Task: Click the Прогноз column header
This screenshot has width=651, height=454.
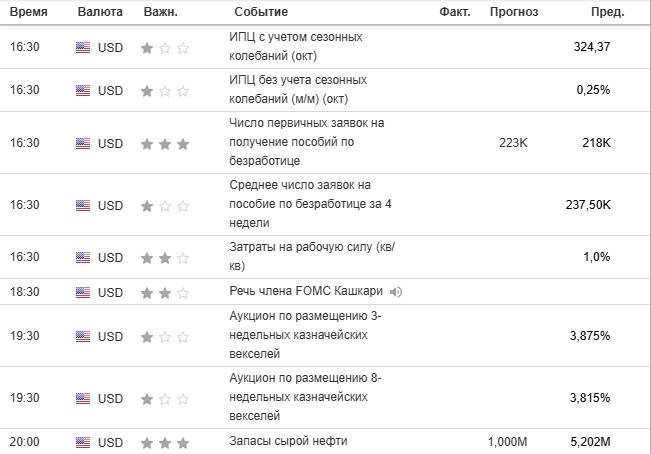Action: click(x=513, y=12)
